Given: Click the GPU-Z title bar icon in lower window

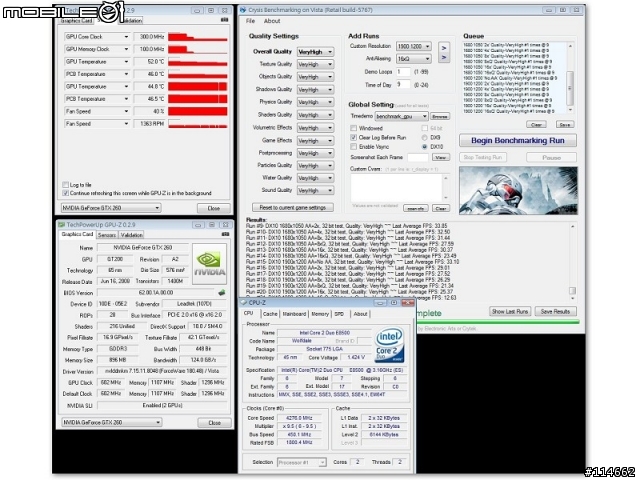Looking at the screenshot, I should pyautogui.click(x=62, y=224).
